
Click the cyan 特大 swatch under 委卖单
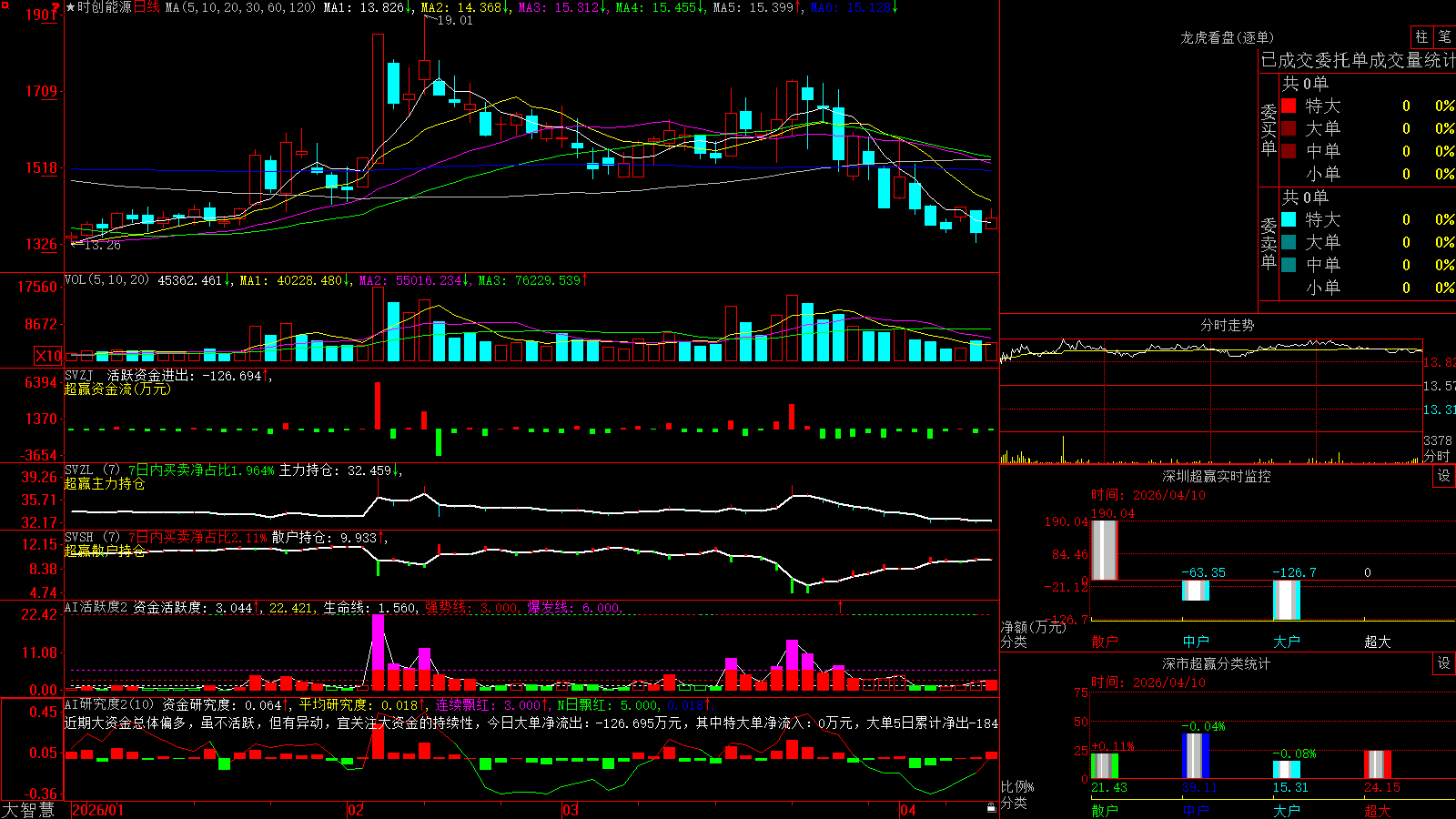1289,219
